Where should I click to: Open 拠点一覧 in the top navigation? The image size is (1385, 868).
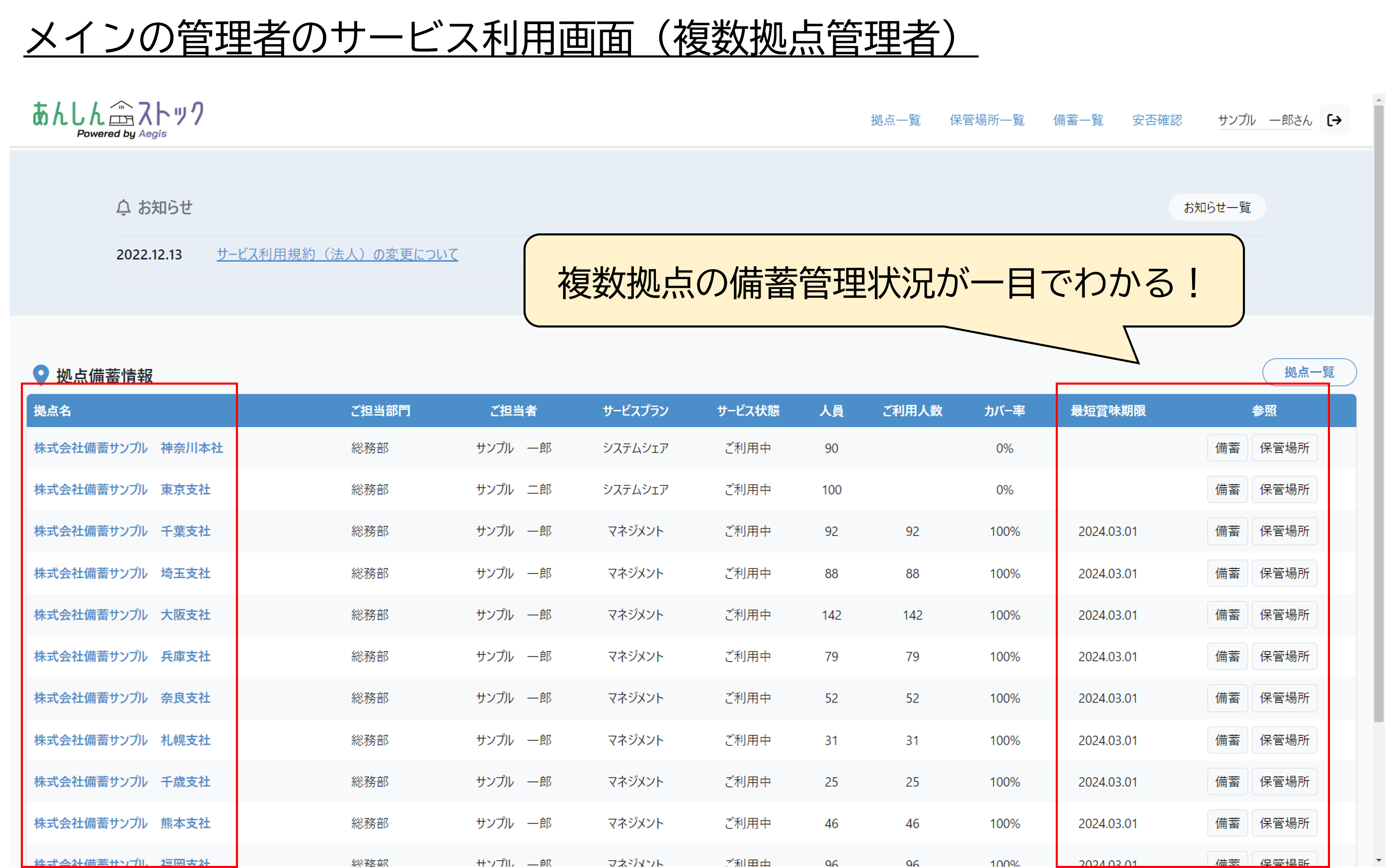(895, 120)
